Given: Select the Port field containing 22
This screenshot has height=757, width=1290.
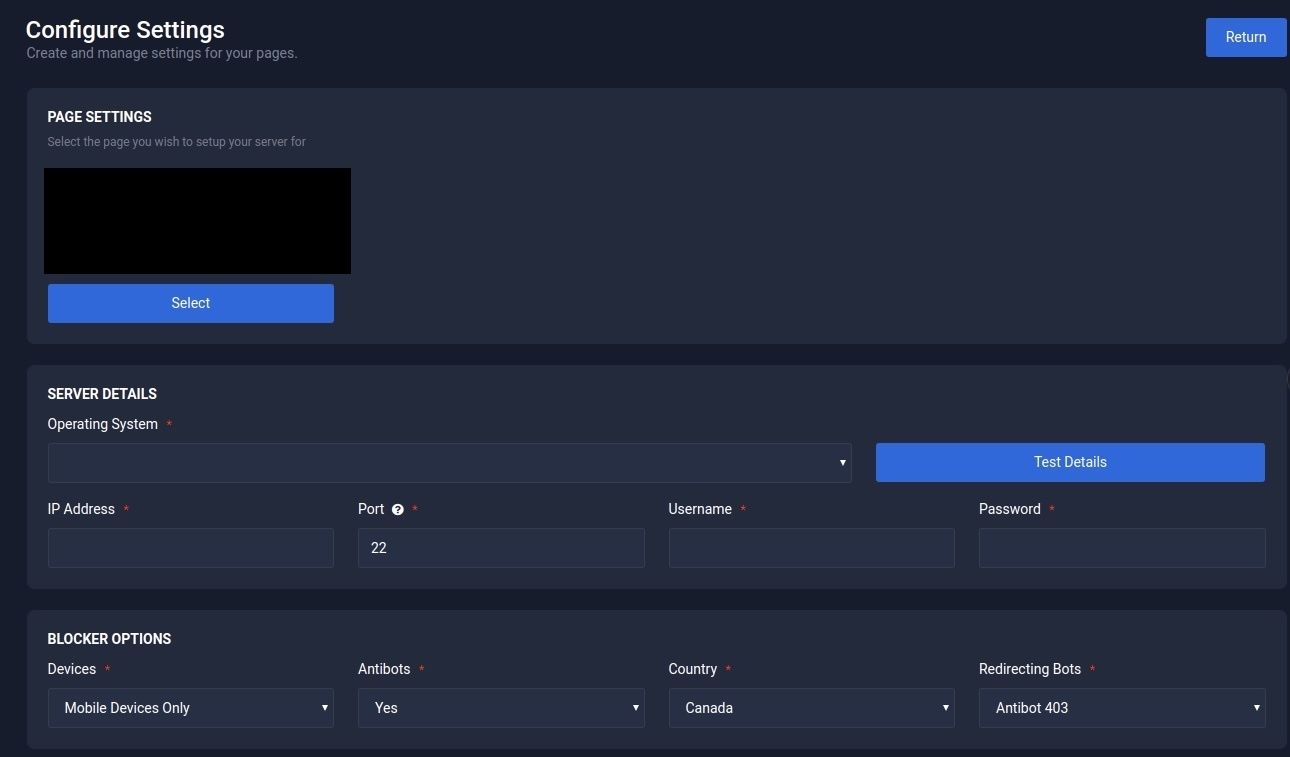Looking at the screenshot, I should (x=501, y=547).
